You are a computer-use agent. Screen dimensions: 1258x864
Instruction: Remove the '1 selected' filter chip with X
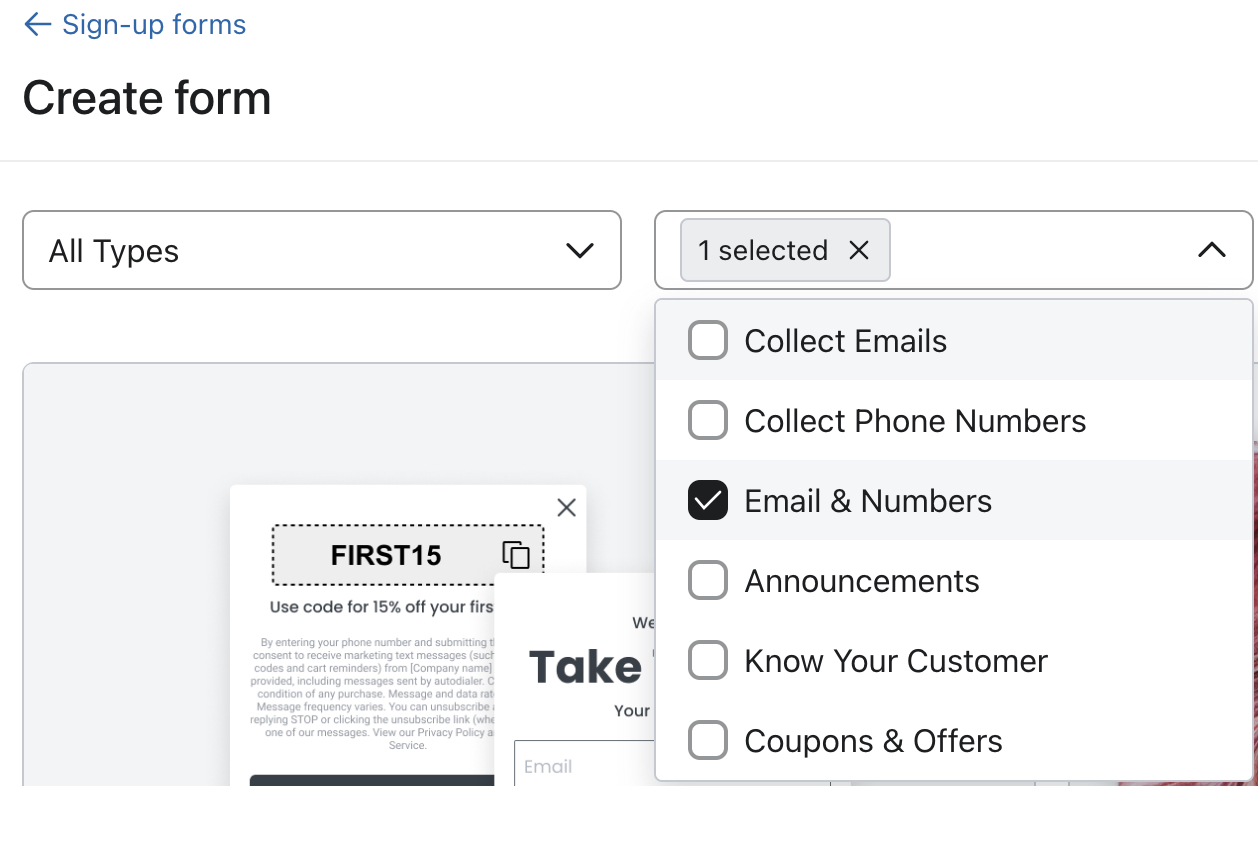tap(859, 250)
